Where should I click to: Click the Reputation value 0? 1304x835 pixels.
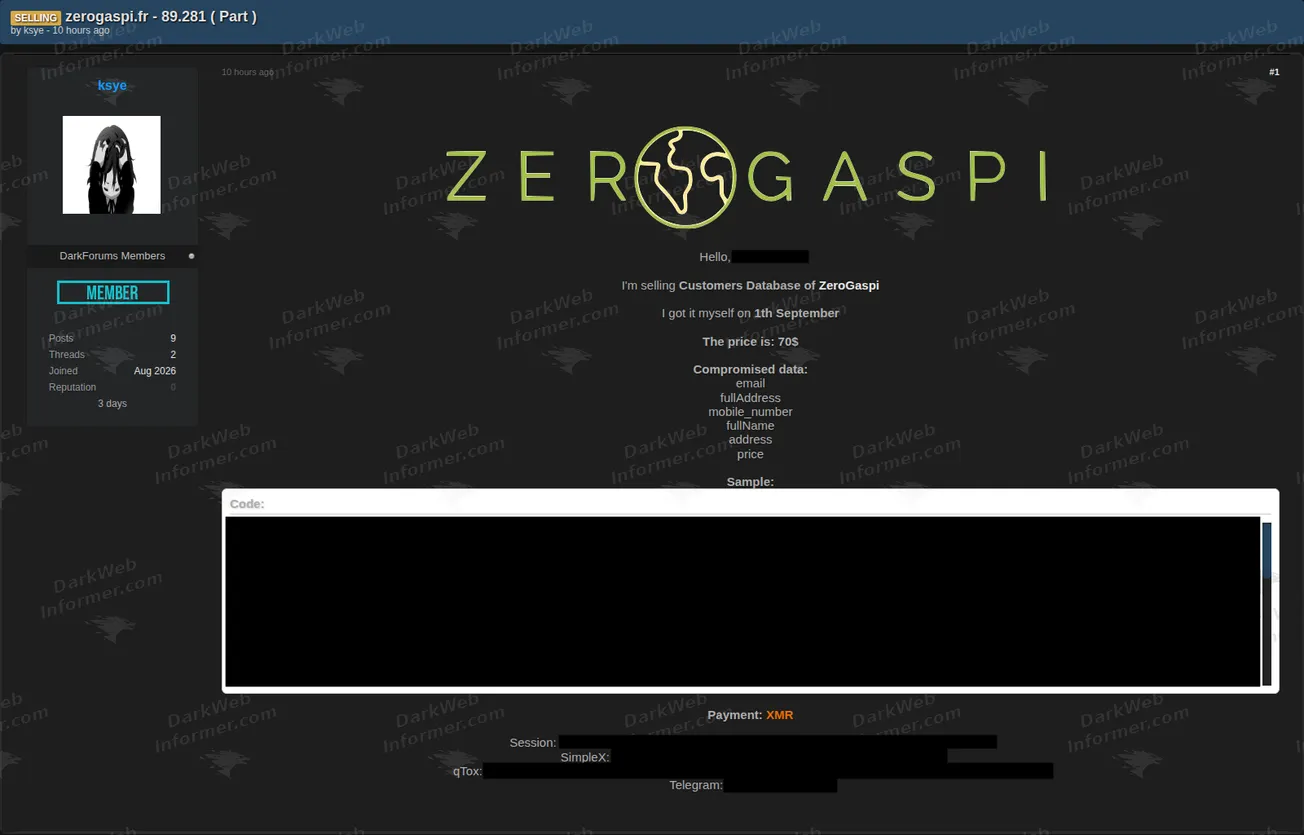173,387
